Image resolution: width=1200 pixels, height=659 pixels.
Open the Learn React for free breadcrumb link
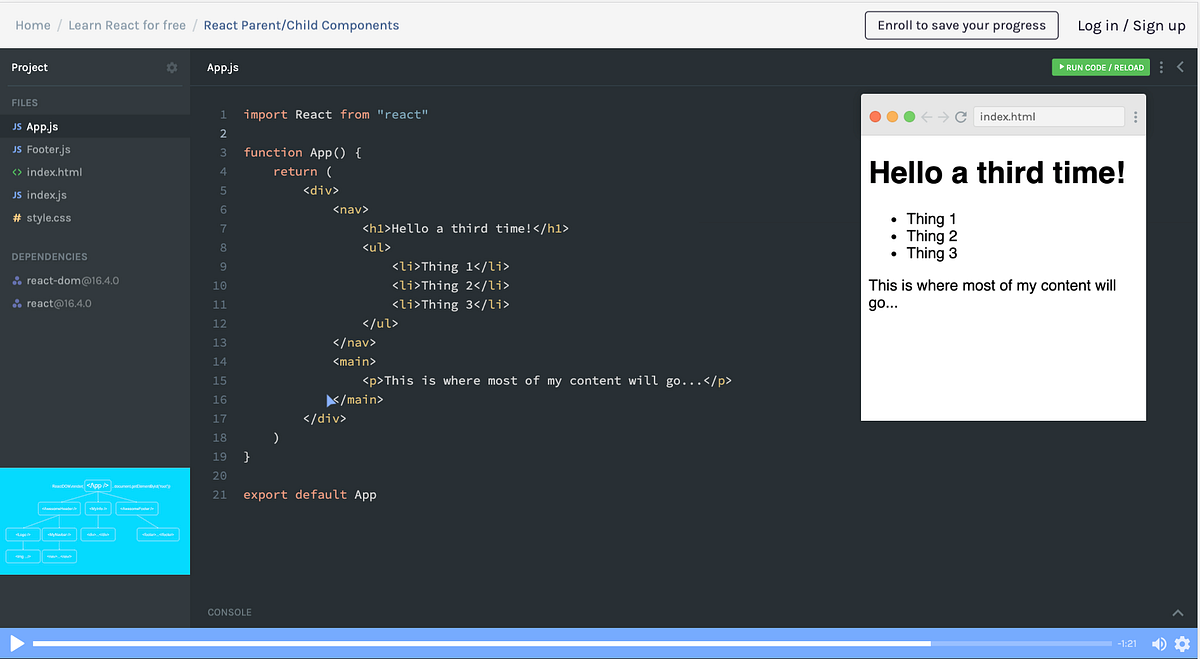[x=127, y=25]
